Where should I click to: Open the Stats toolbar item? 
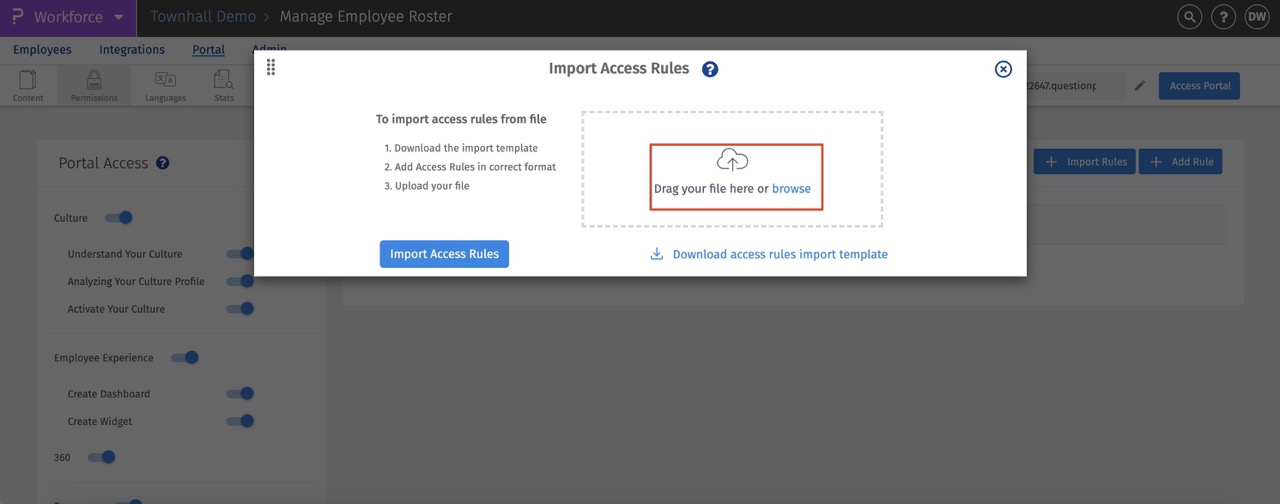point(224,86)
